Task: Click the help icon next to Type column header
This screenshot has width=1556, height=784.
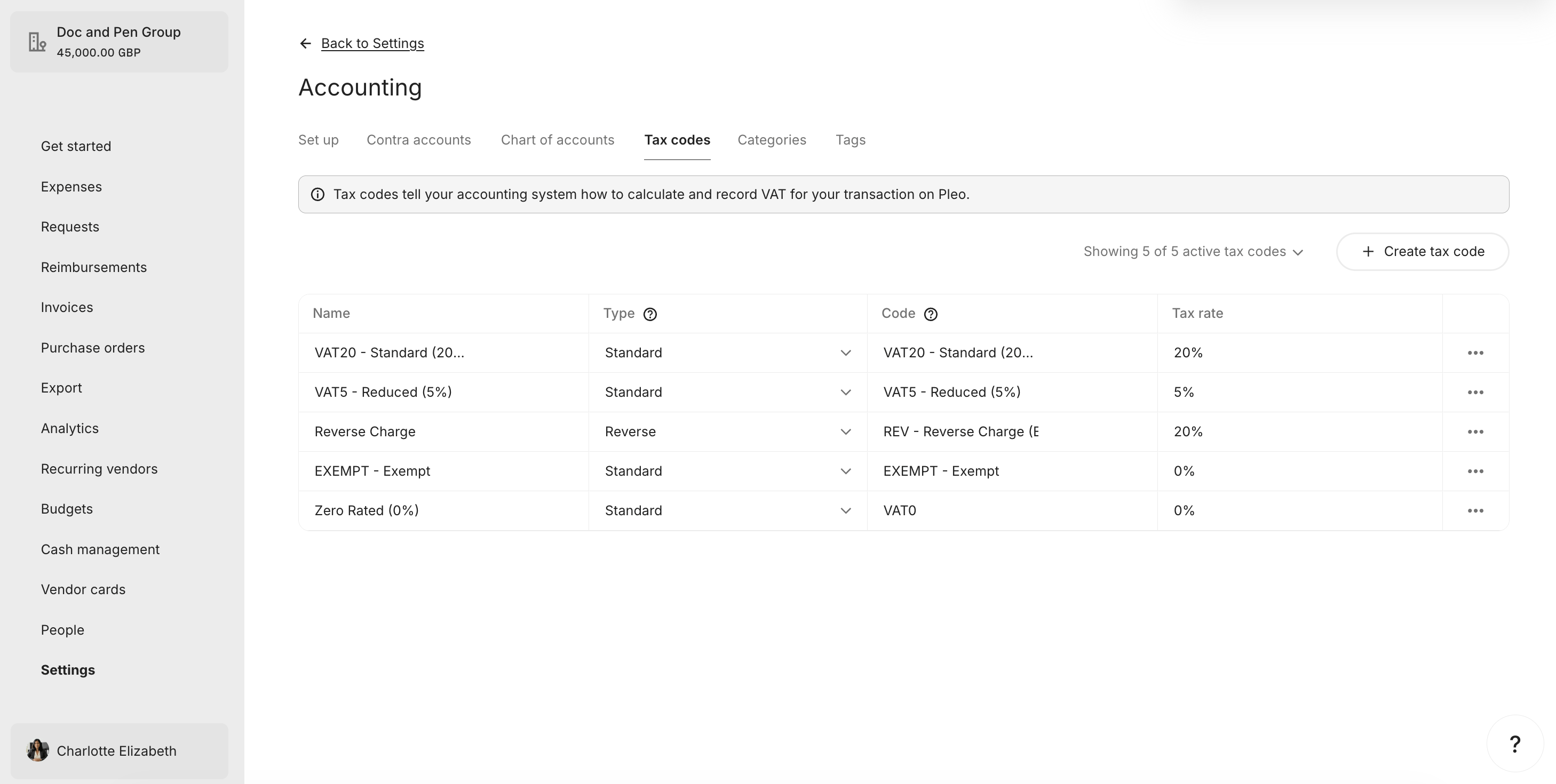Action: click(x=650, y=314)
